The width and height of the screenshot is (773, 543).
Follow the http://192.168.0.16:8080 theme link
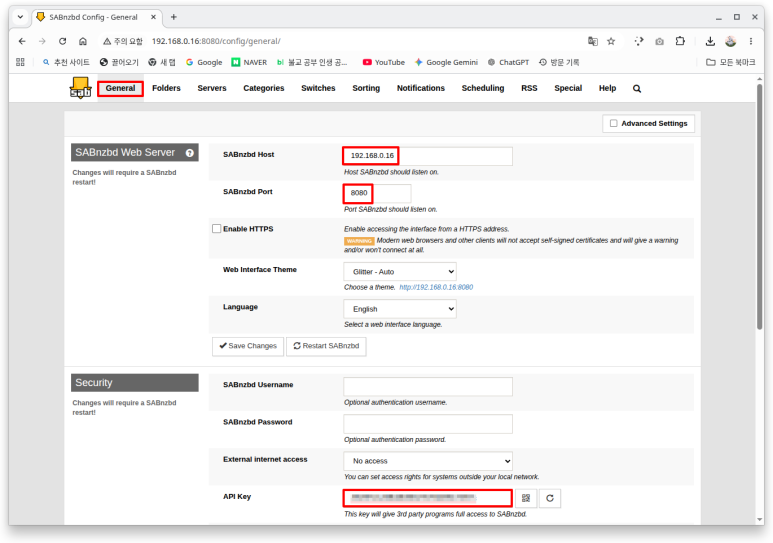pos(436,288)
